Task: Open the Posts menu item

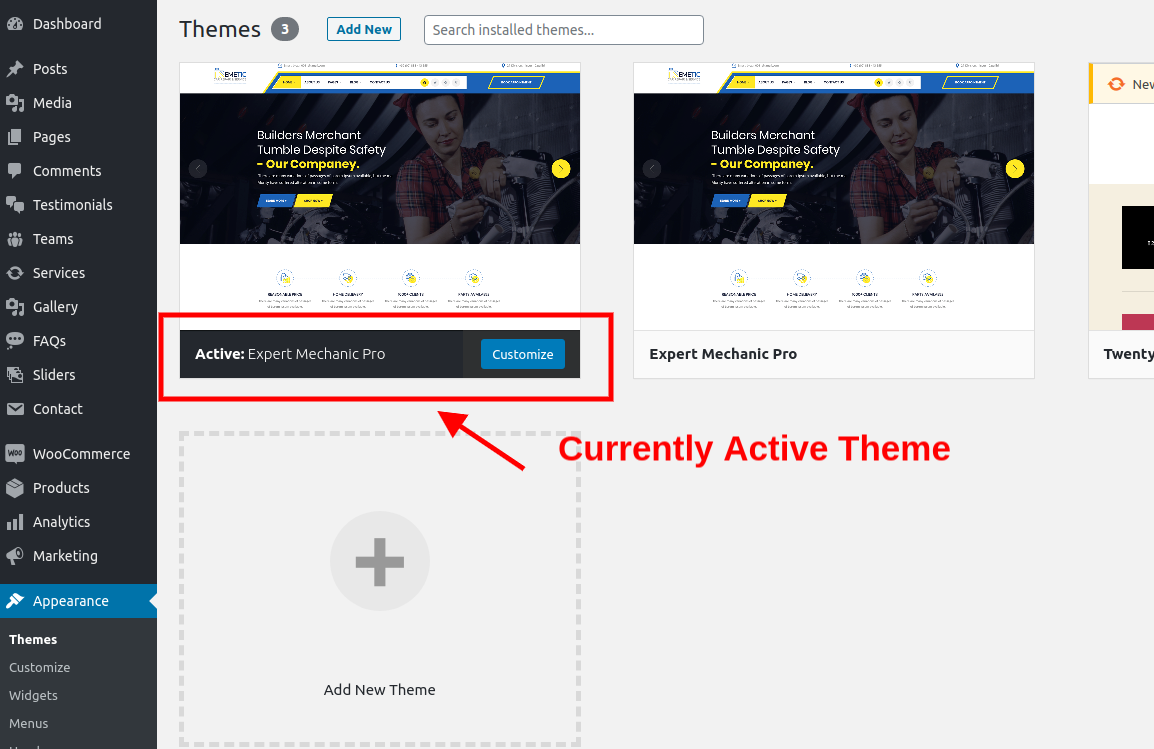Action: click(x=78, y=69)
